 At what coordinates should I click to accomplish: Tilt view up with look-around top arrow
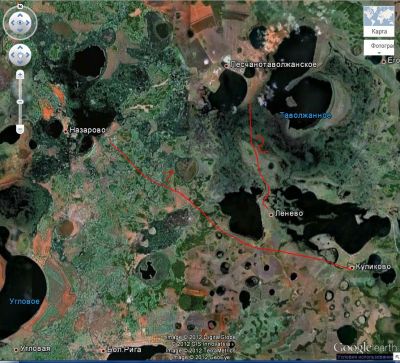point(20,15)
